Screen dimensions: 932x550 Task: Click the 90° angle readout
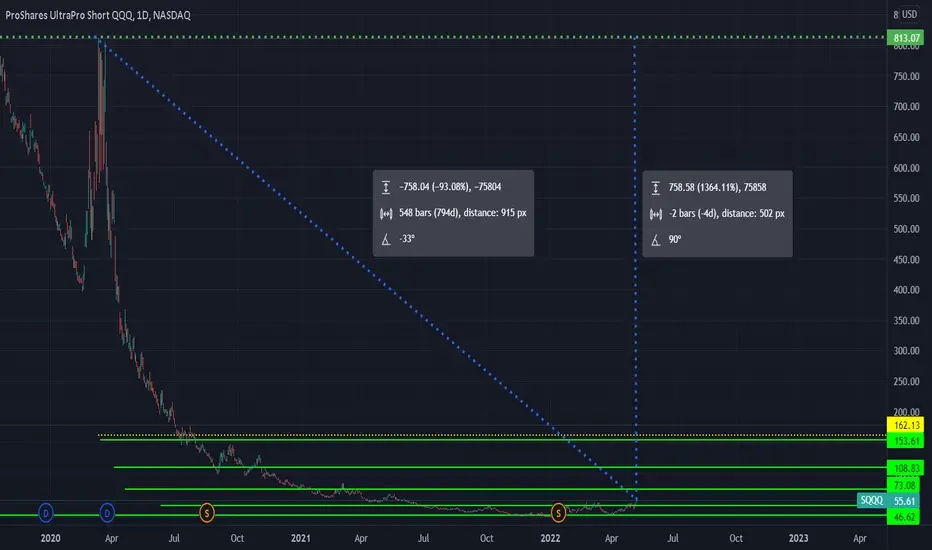[x=675, y=239]
